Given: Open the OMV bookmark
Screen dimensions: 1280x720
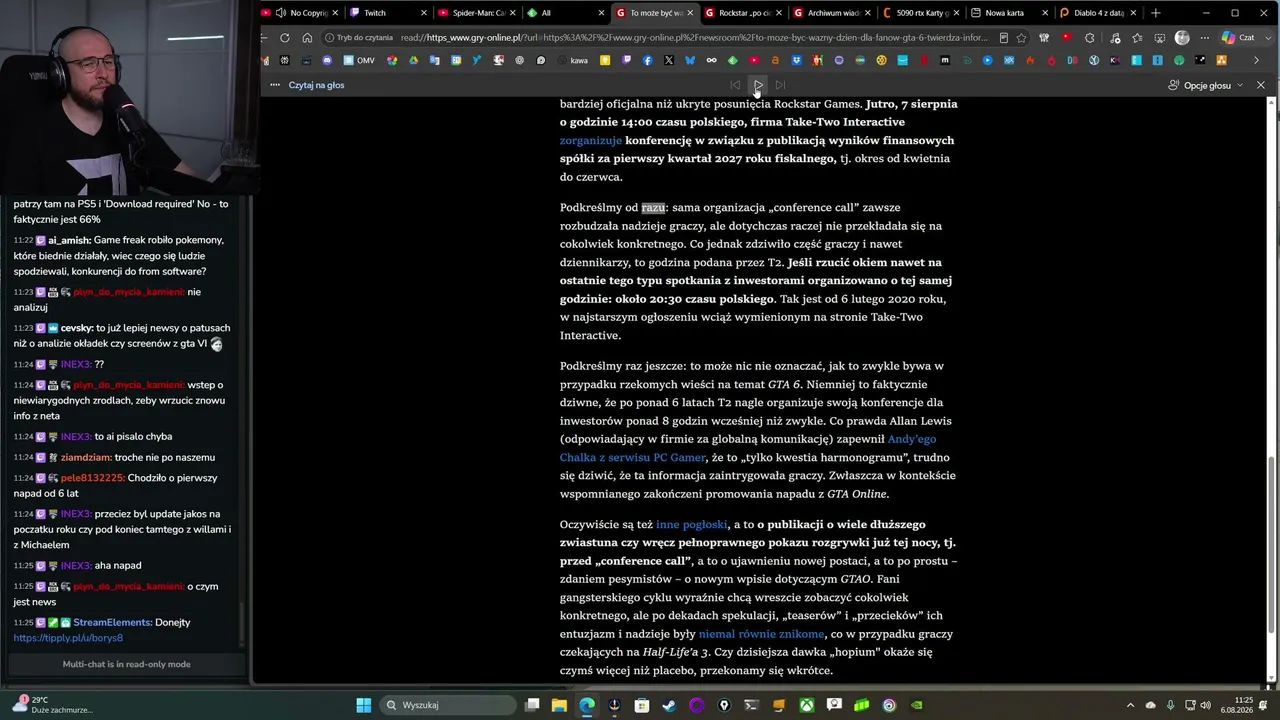Looking at the screenshot, I should point(359,60).
